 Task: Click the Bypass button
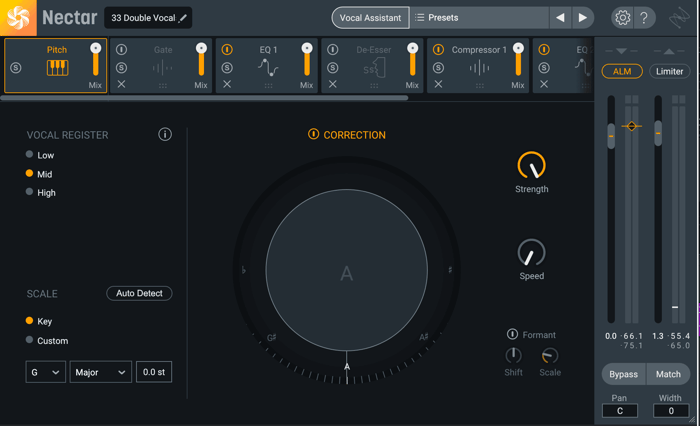623,374
